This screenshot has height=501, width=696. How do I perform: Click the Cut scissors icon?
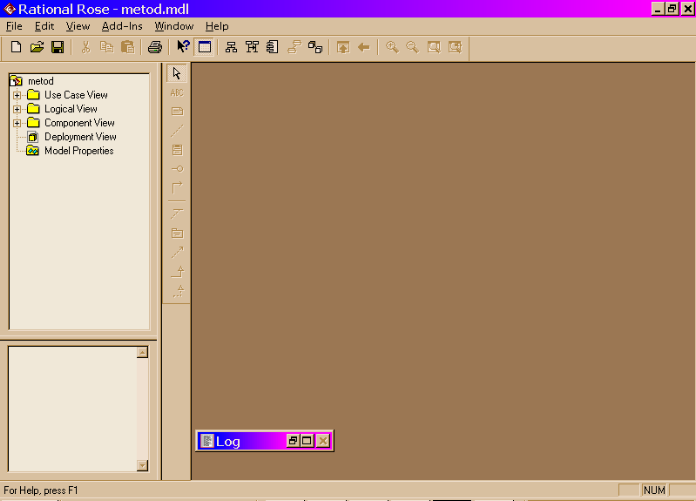tap(86, 47)
